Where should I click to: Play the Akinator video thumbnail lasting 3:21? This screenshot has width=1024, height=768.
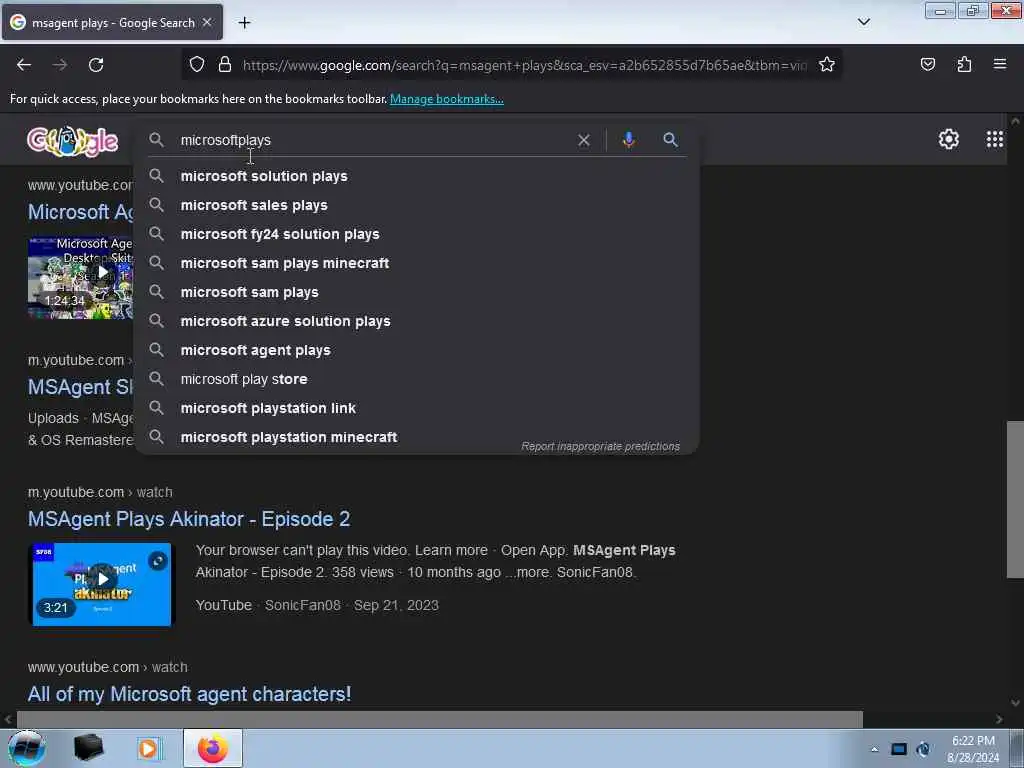pyautogui.click(x=102, y=584)
